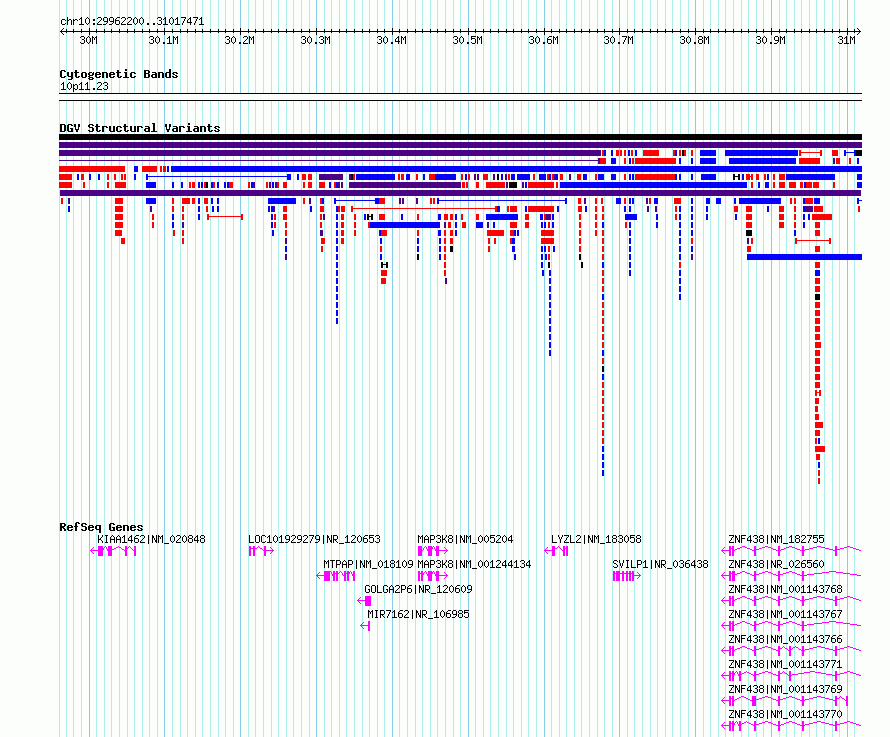Click the 30.3M ruler tick label
890x737 pixels.
coord(316,40)
